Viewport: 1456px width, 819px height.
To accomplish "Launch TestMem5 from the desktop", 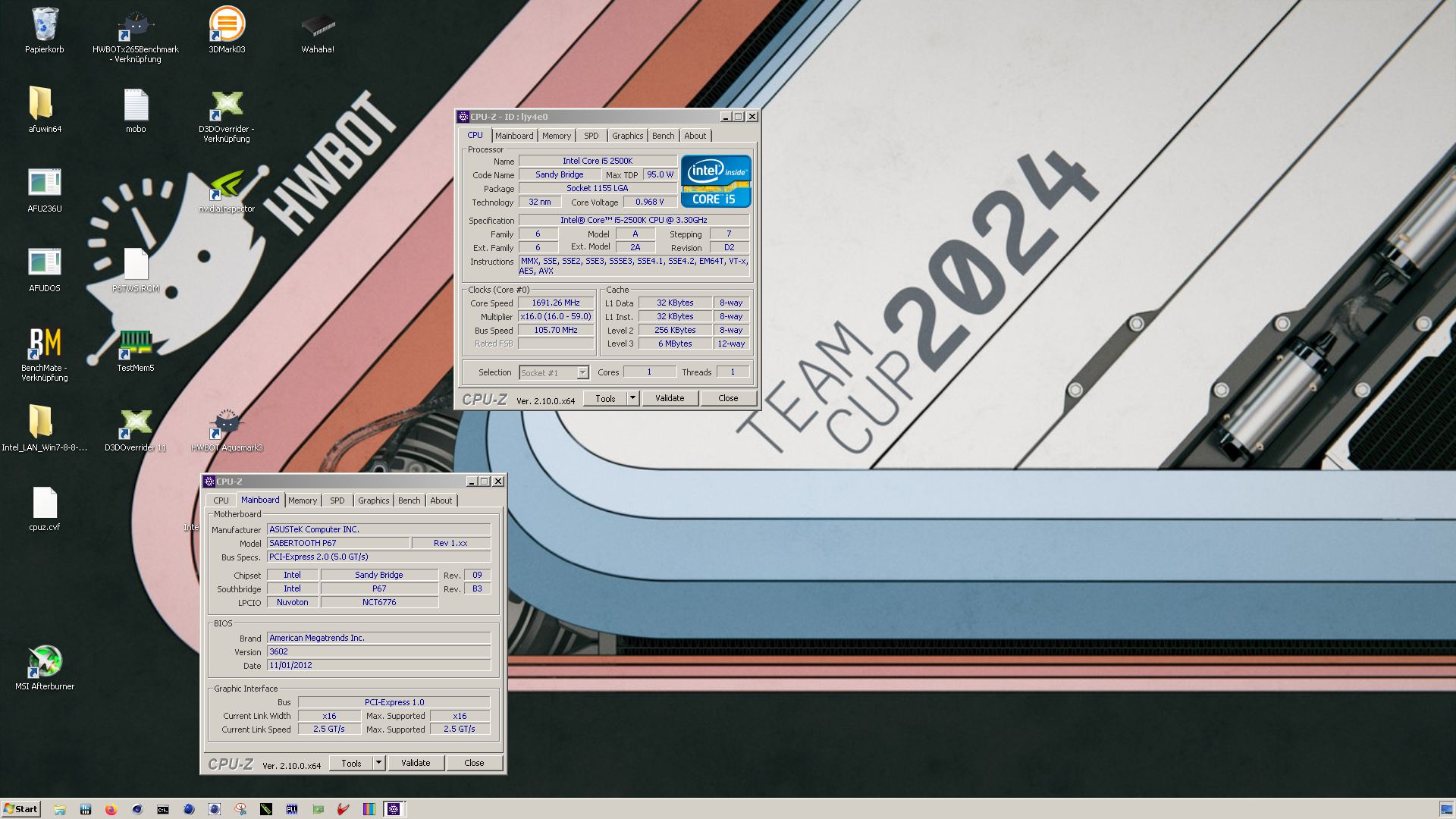I will (136, 349).
